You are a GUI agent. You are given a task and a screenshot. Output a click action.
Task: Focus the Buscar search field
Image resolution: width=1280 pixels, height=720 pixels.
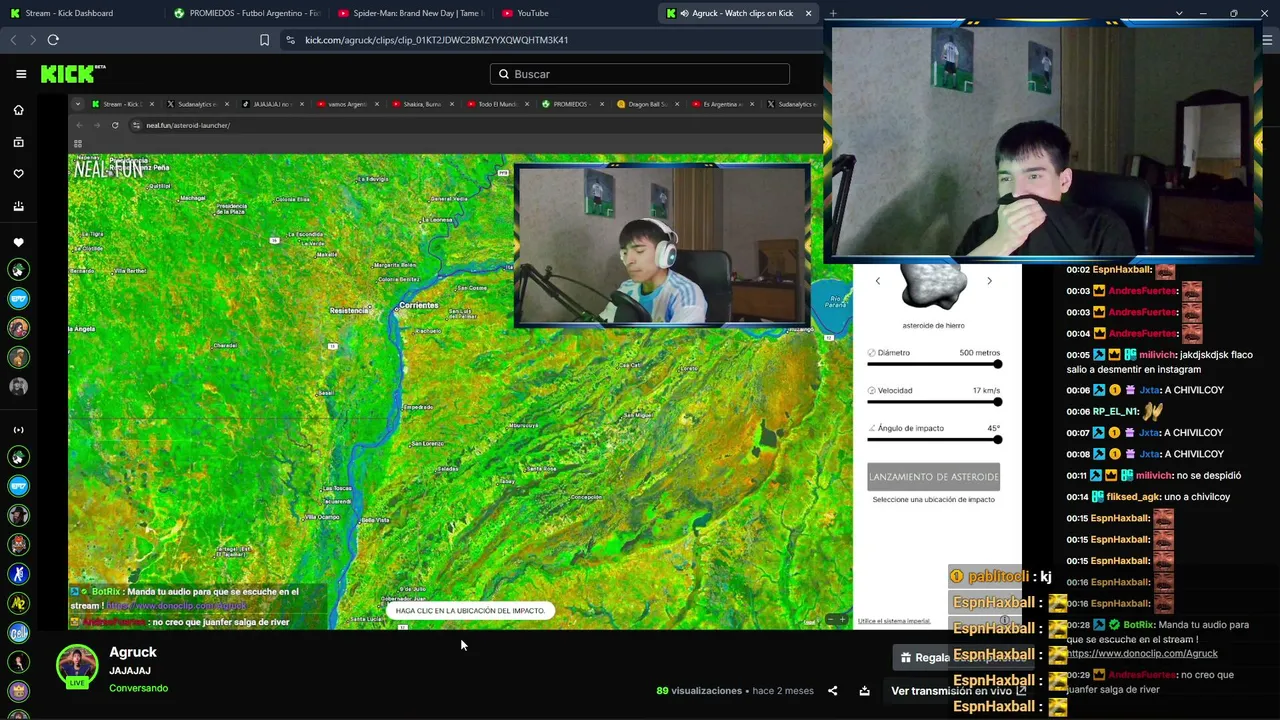pos(640,74)
